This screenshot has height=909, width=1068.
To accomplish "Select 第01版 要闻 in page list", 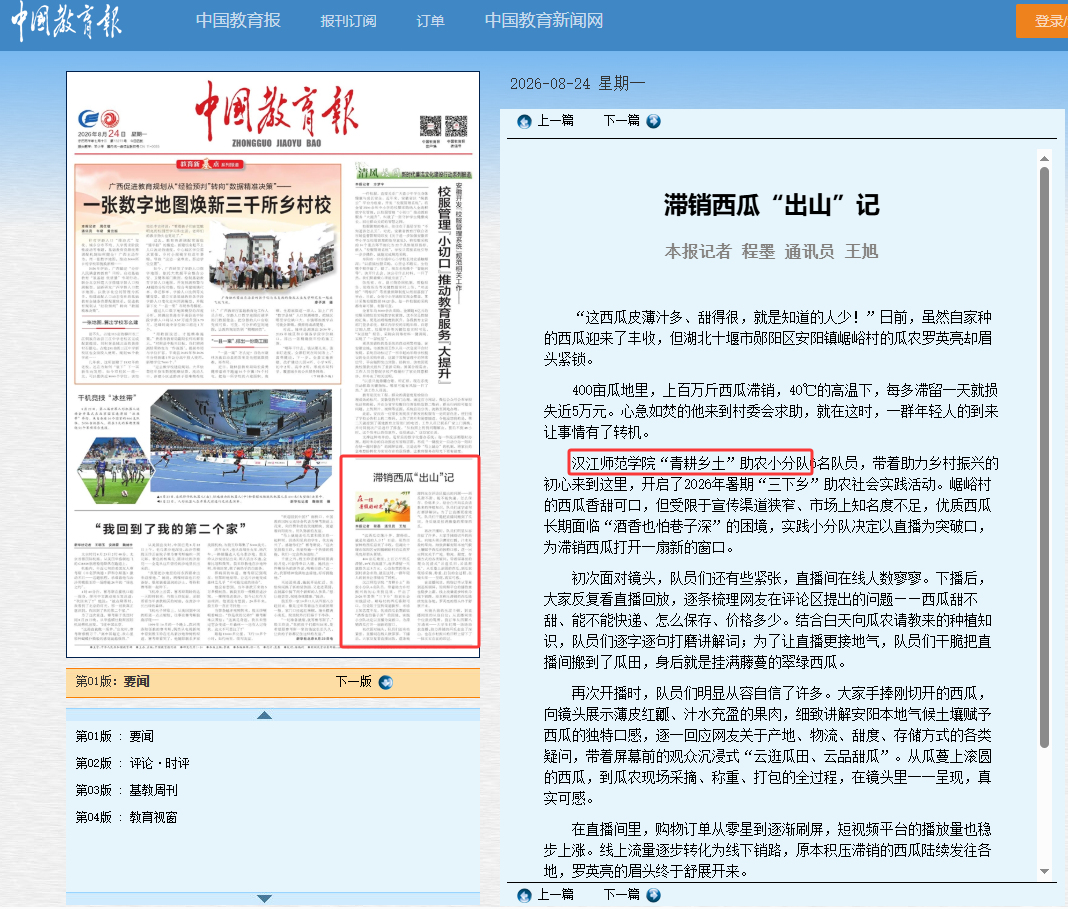I will [x=114, y=736].
